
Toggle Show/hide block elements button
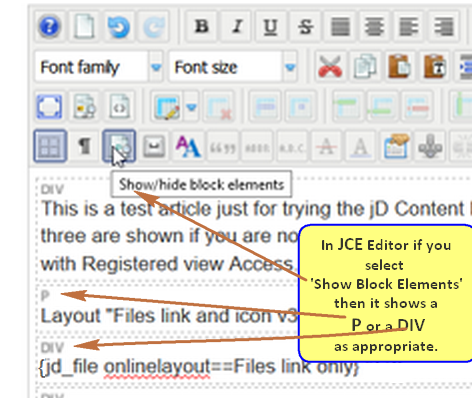119,146
